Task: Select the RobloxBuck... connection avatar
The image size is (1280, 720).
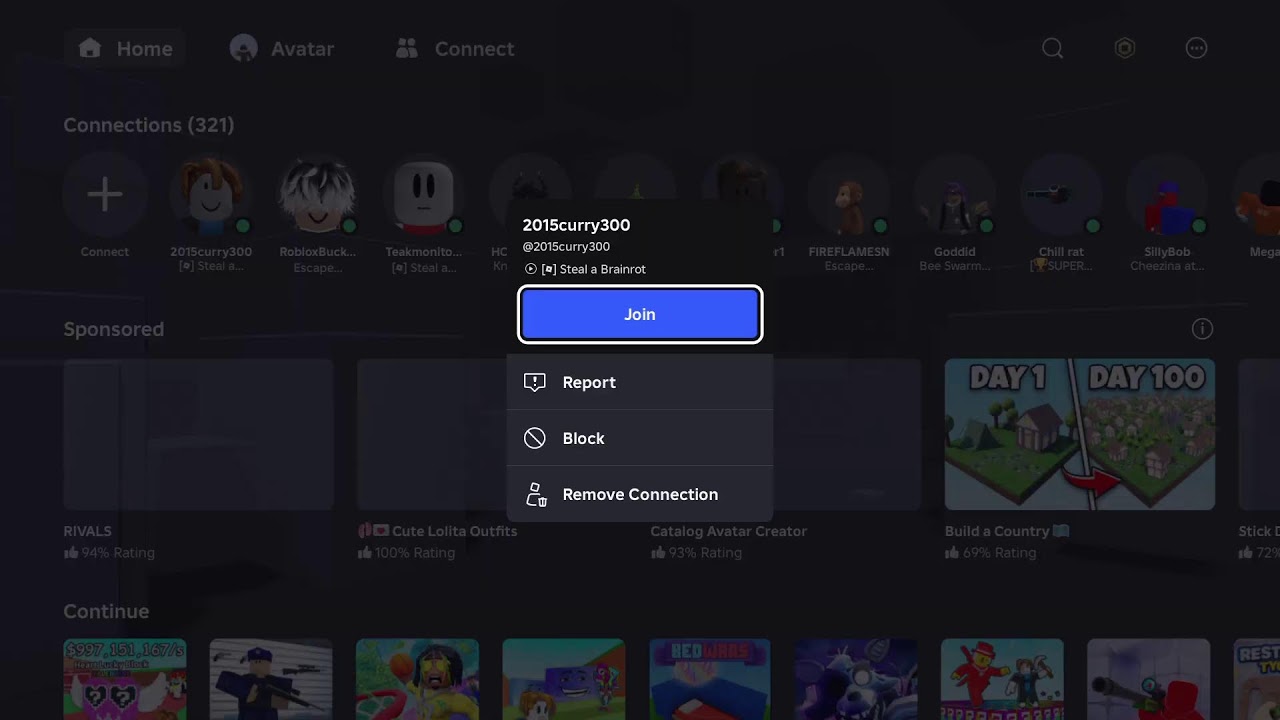Action: click(x=317, y=195)
